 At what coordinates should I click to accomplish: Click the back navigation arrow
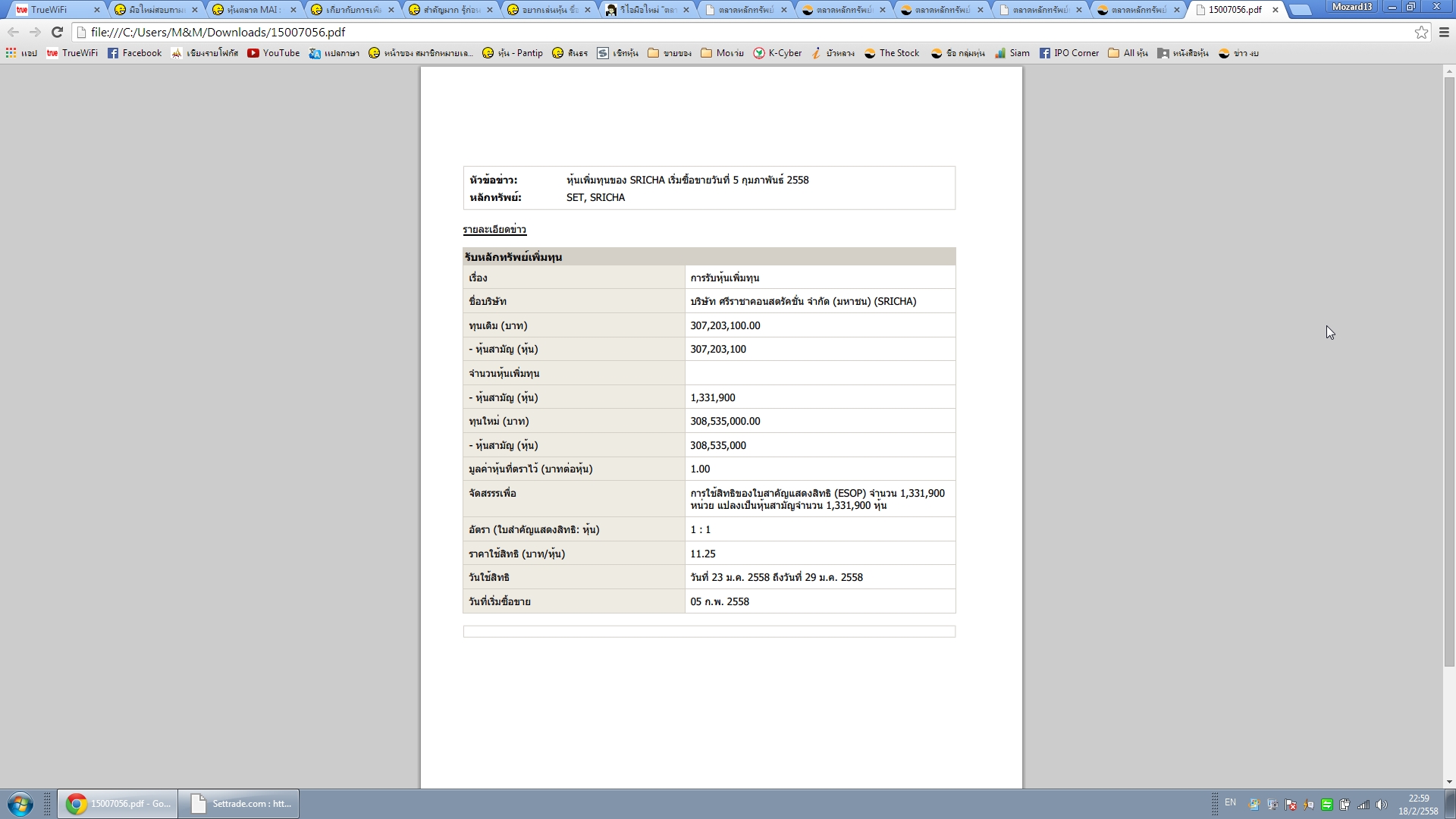click(x=13, y=32)
